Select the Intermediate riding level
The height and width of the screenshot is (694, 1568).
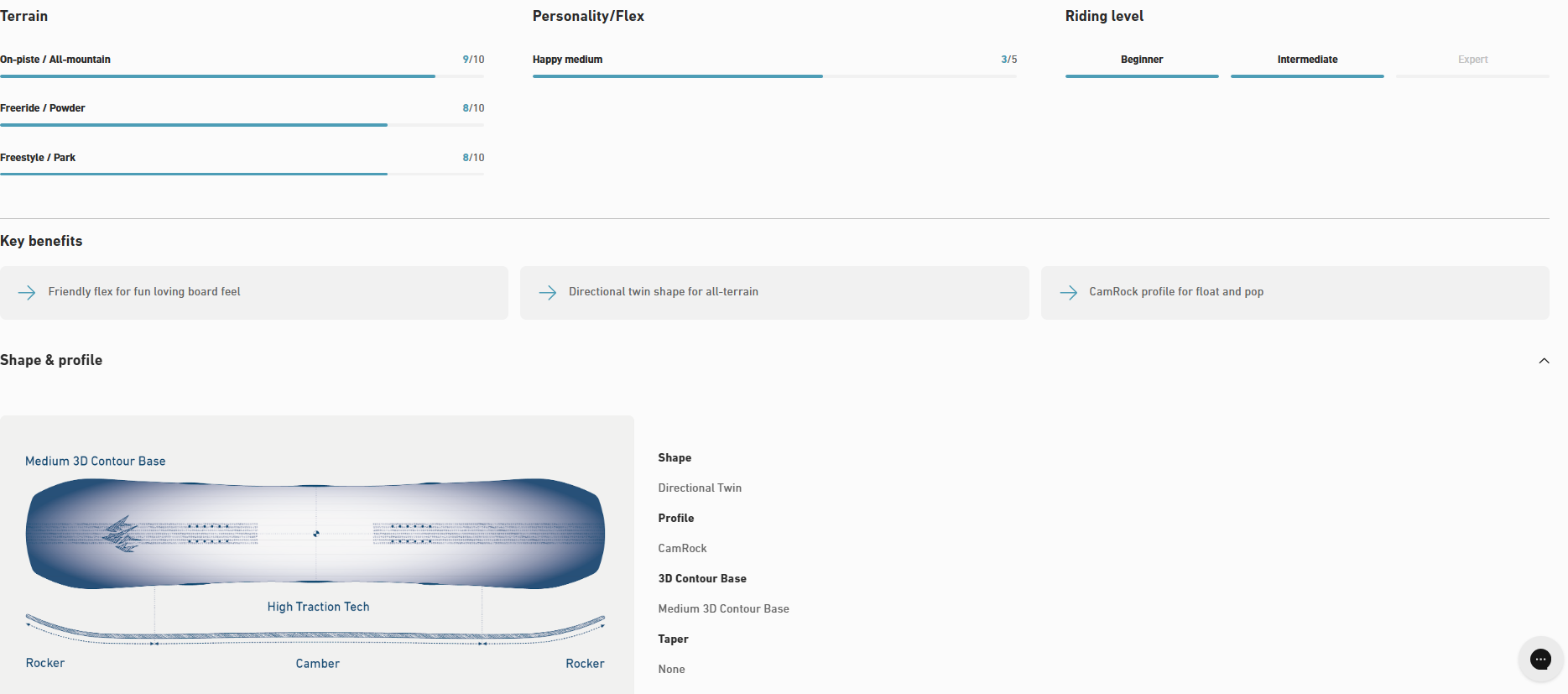point(1306,60)
